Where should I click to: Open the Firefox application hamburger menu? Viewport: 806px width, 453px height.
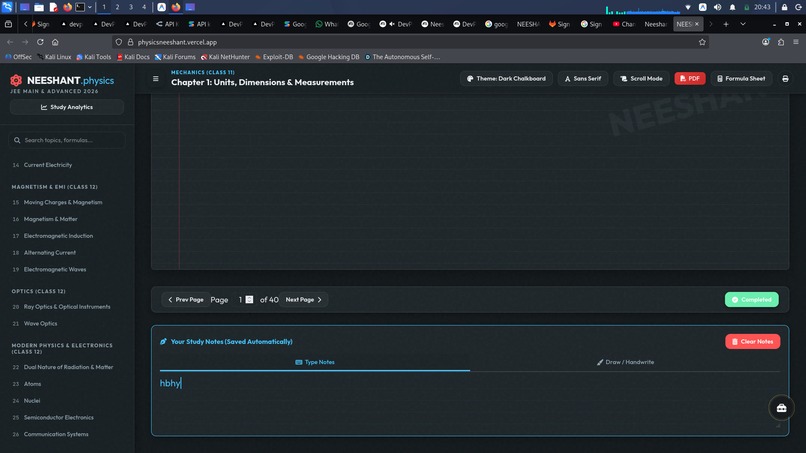coord(796,42)
